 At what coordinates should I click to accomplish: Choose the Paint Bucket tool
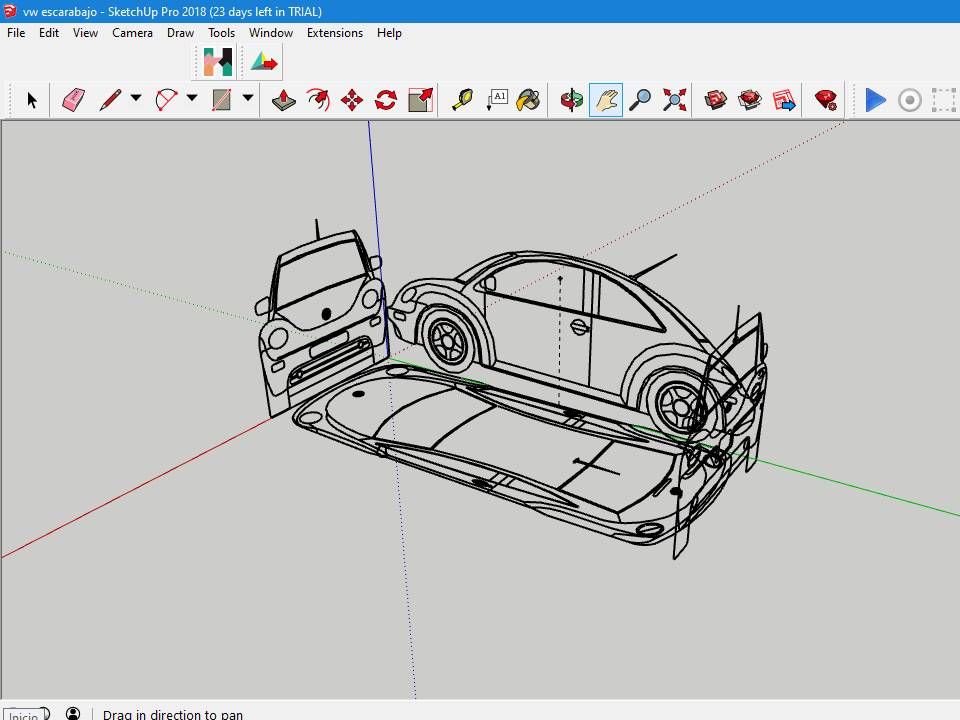528,100
